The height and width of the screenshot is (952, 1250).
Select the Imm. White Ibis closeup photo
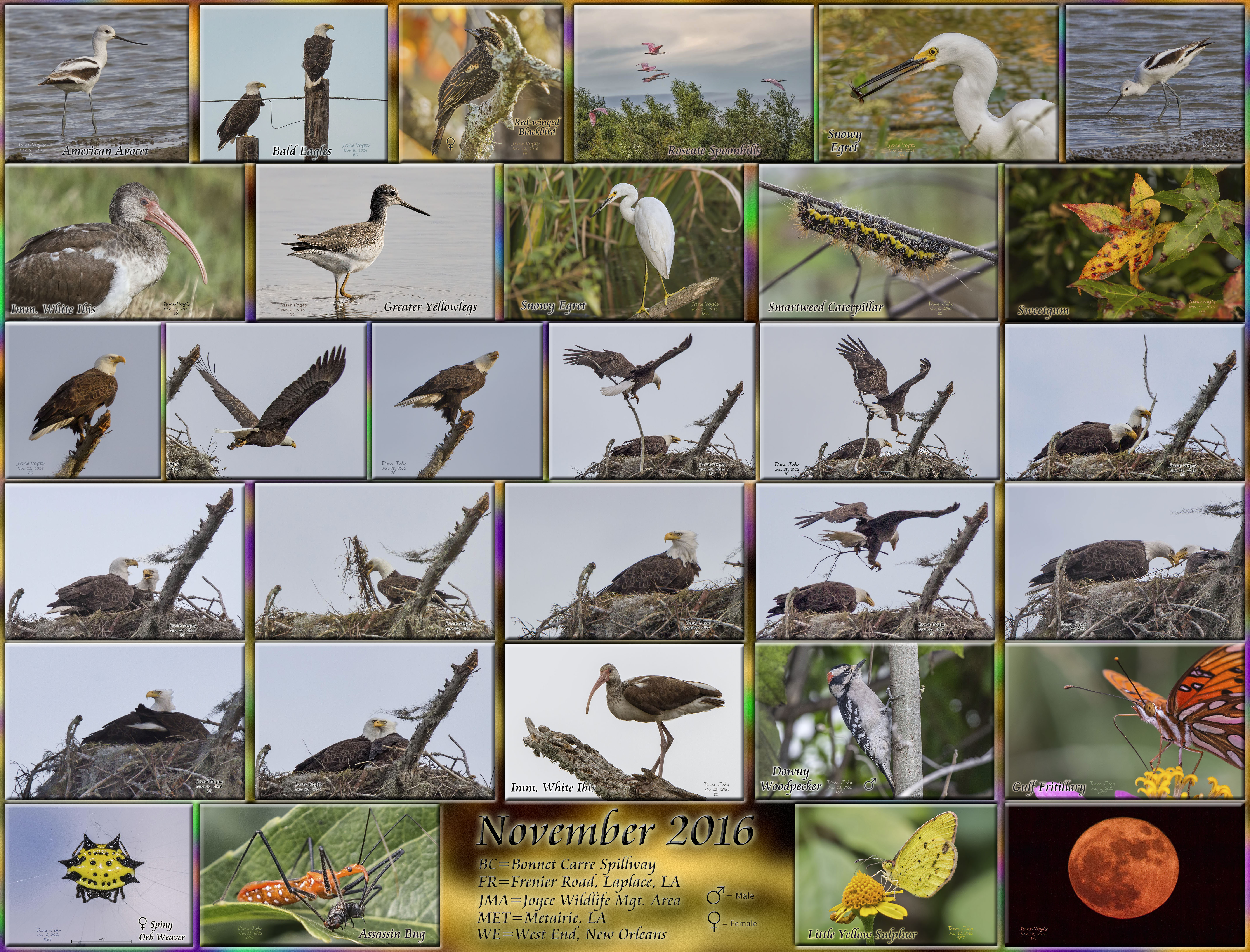[x=125, y=242]
